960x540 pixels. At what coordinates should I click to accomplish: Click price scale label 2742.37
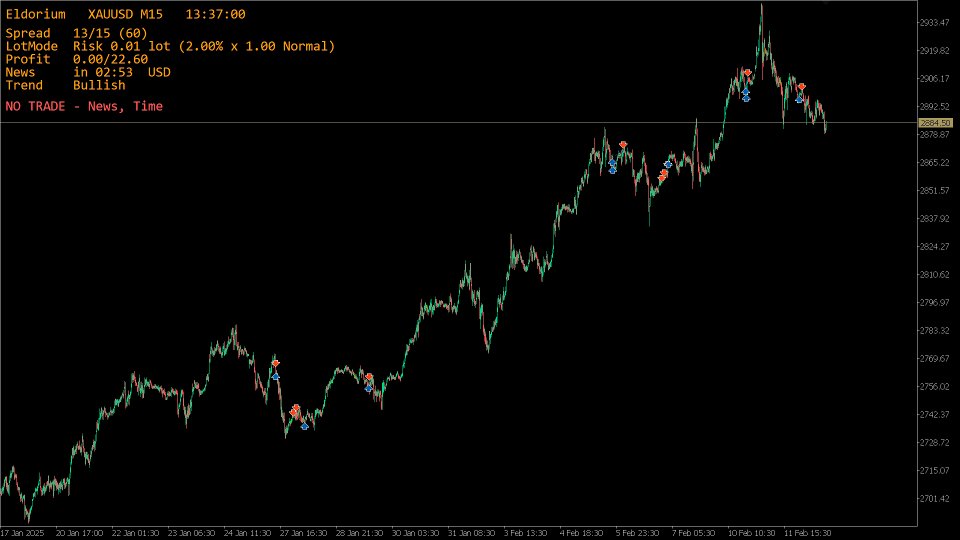click(934, 414)
